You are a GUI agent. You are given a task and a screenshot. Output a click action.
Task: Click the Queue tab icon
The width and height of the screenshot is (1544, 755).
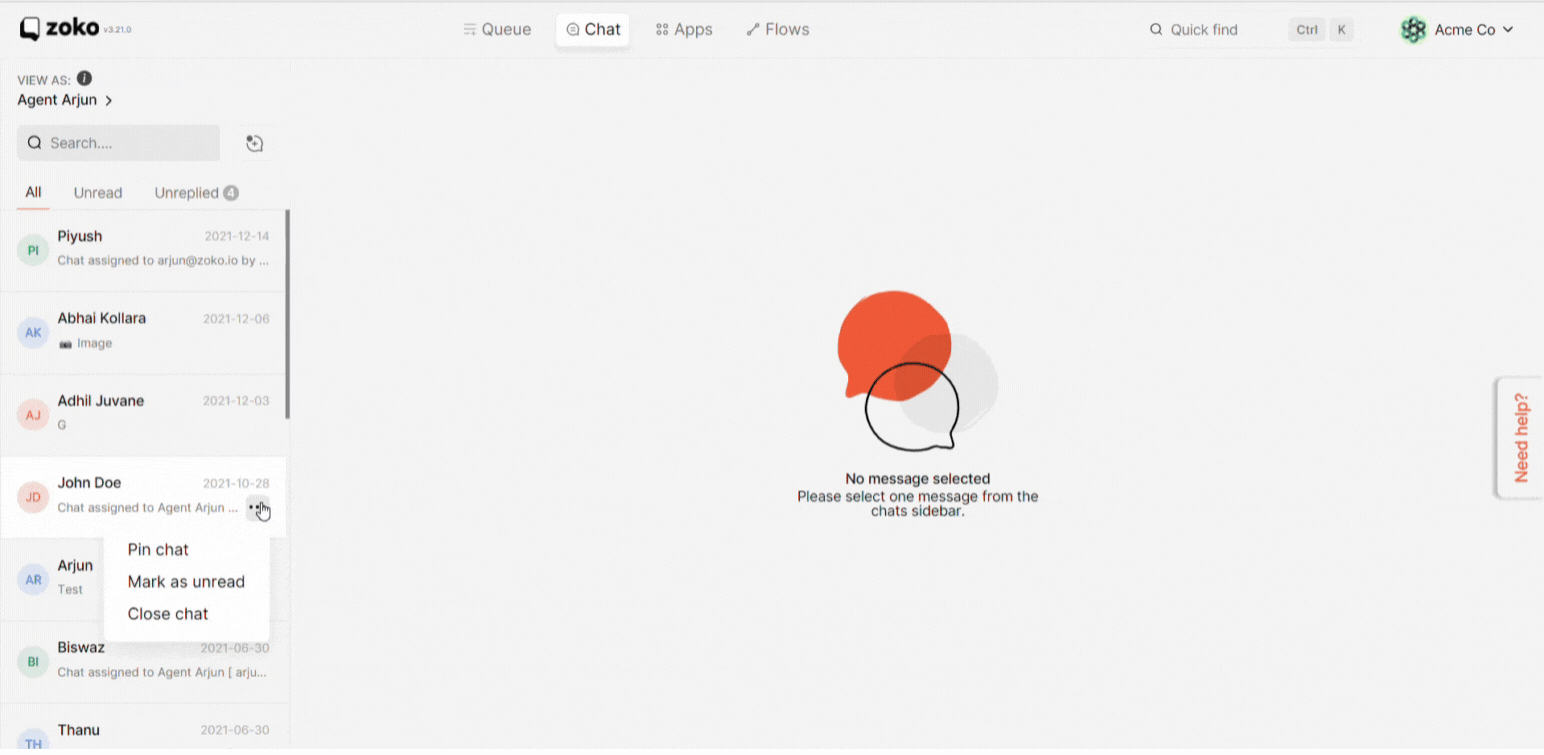pyautogui.click(x=469, y=30)
